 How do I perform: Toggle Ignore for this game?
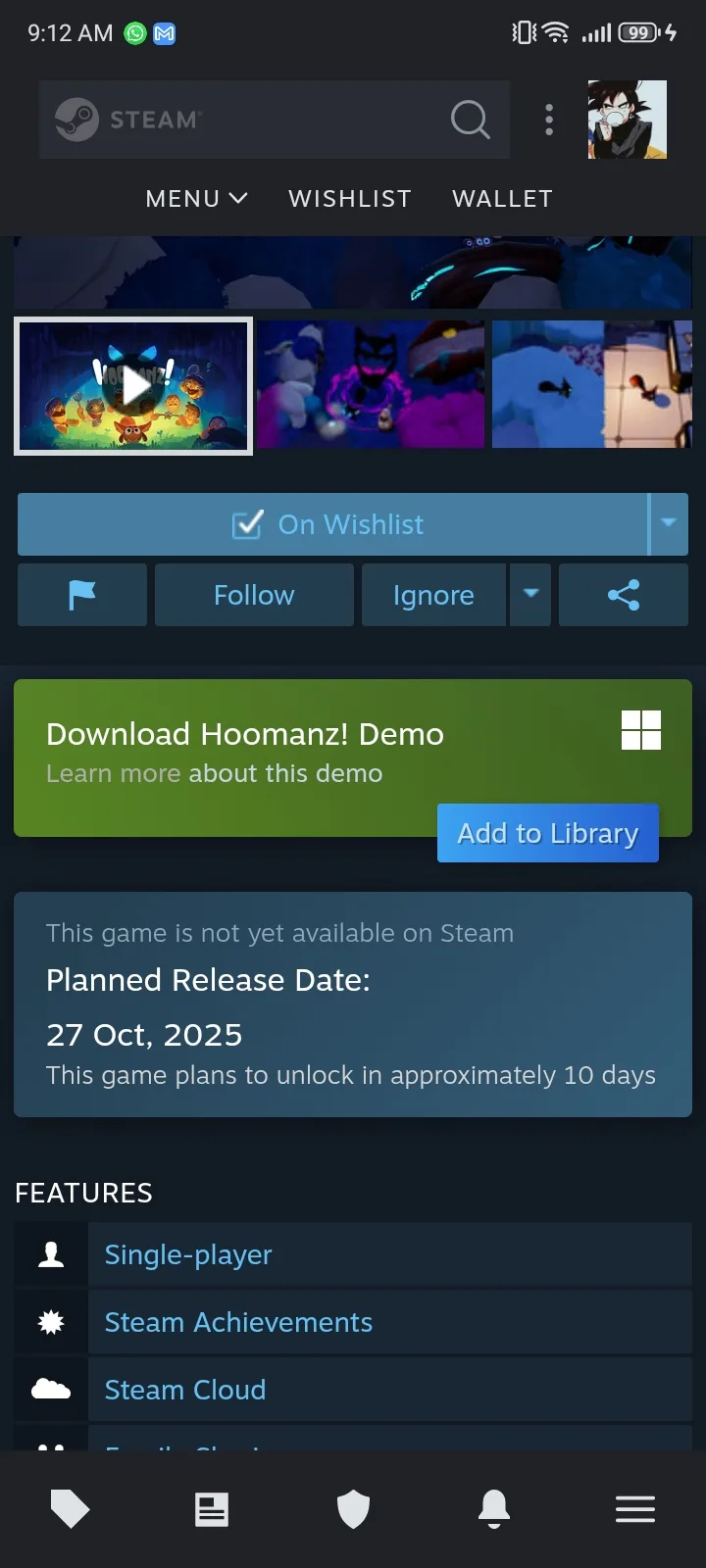433,595
